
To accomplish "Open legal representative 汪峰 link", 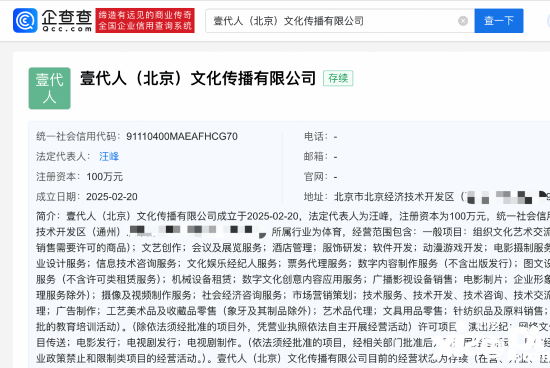I will pos(109,156).
